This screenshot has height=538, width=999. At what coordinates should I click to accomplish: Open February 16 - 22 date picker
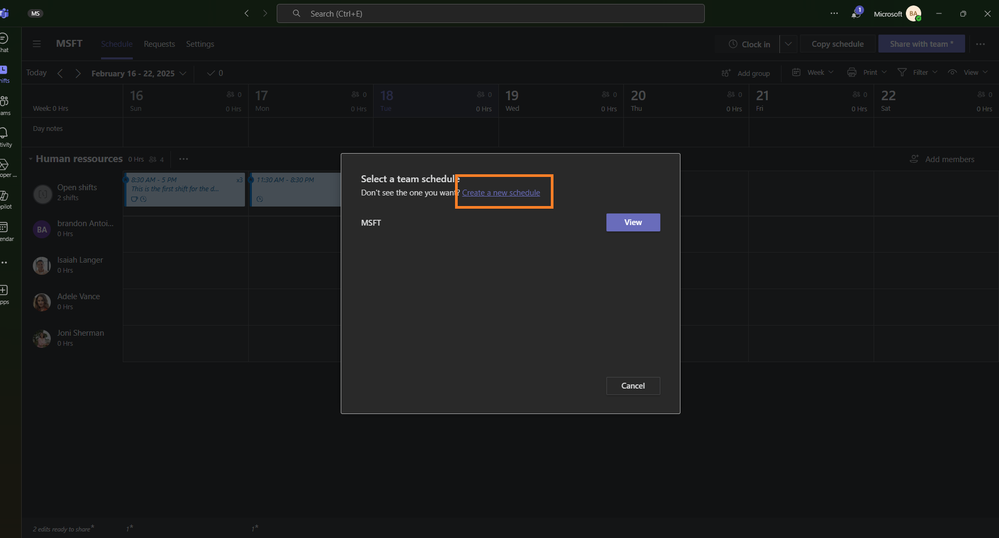(x=138, y=73)
